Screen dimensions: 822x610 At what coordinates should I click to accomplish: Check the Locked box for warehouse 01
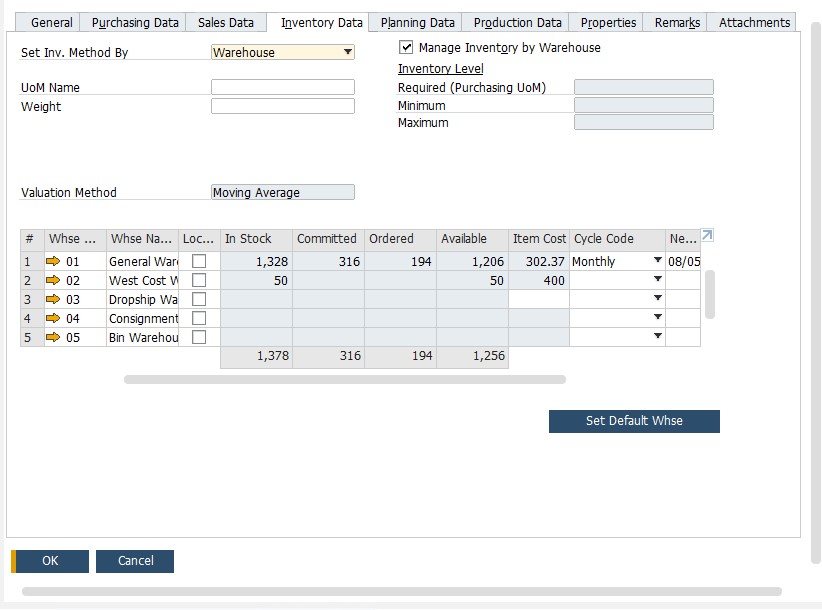pyautogui.click(x=198, y=259)
